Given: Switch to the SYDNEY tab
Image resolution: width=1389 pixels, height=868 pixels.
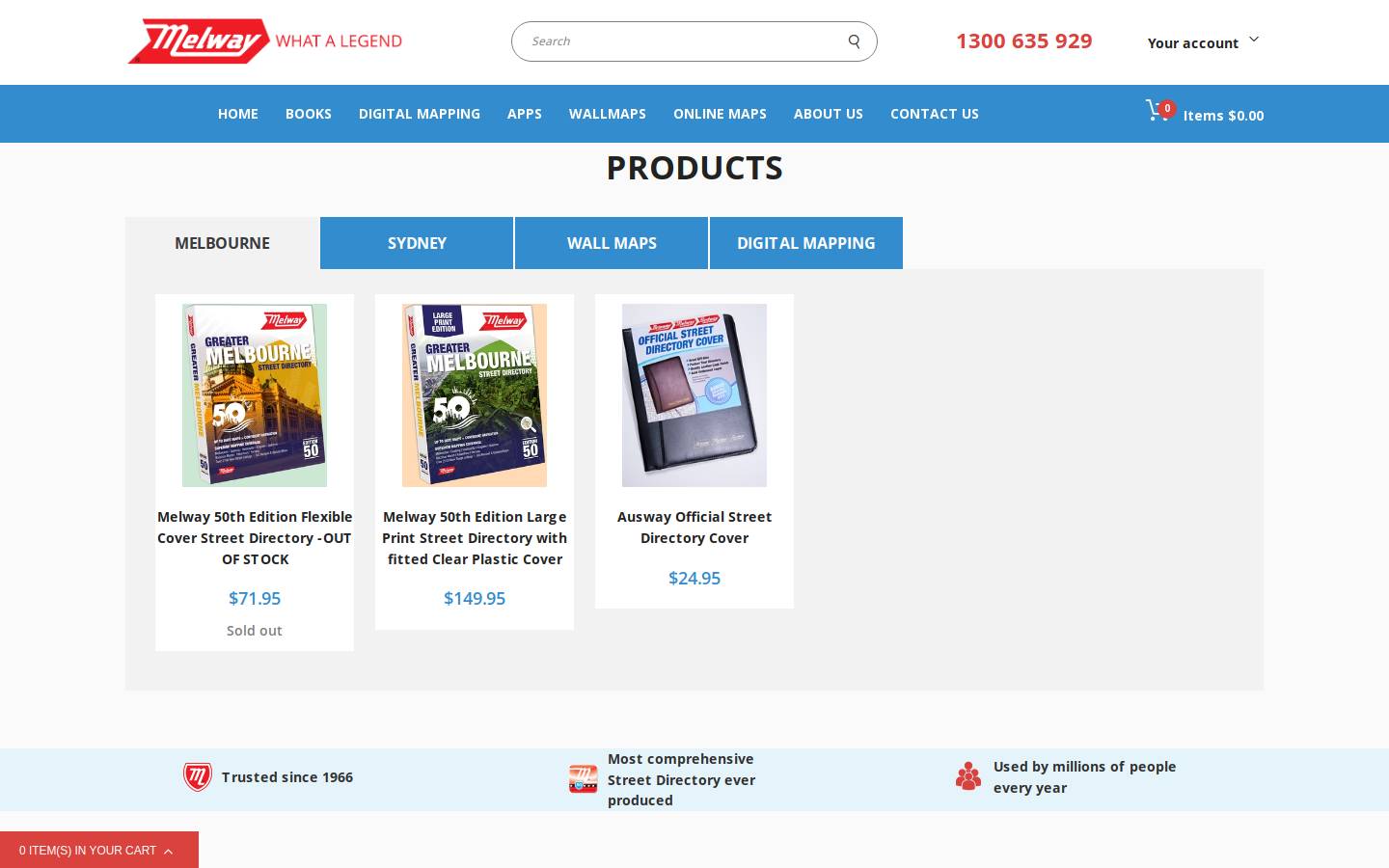Looking at the screenshot, I should click(x=417, y=243).
